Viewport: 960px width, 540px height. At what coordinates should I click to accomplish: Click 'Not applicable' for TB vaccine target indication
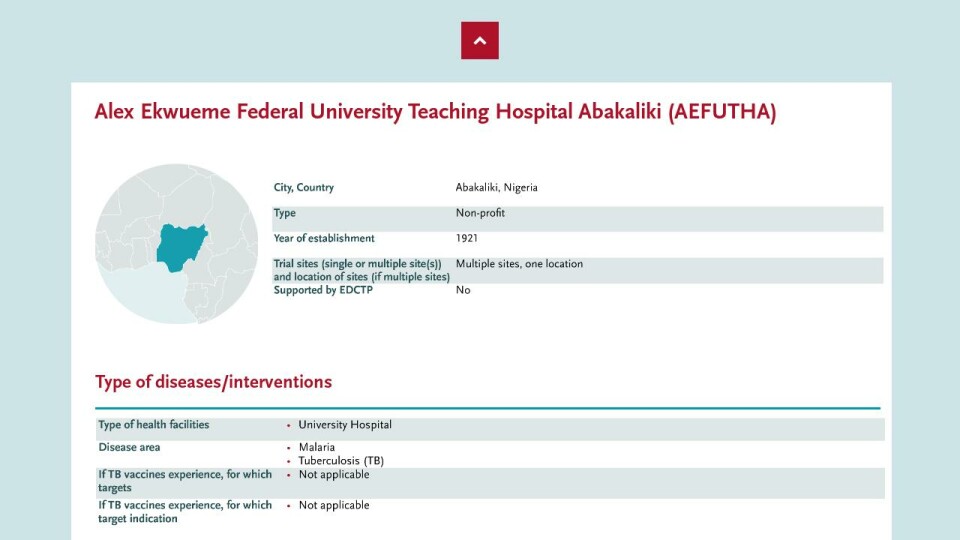(x=334, y=506)
